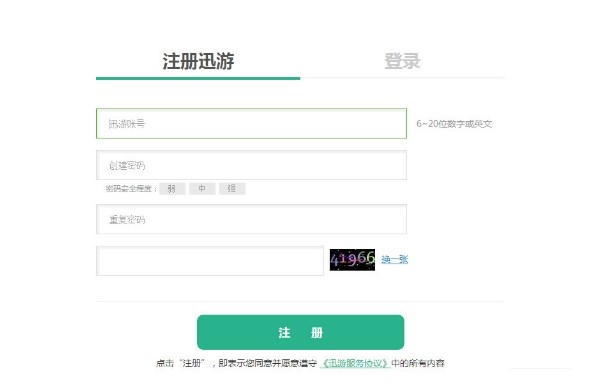Click the 换一张 refresh captcha link
597x388 pixels.
(395, 260)
